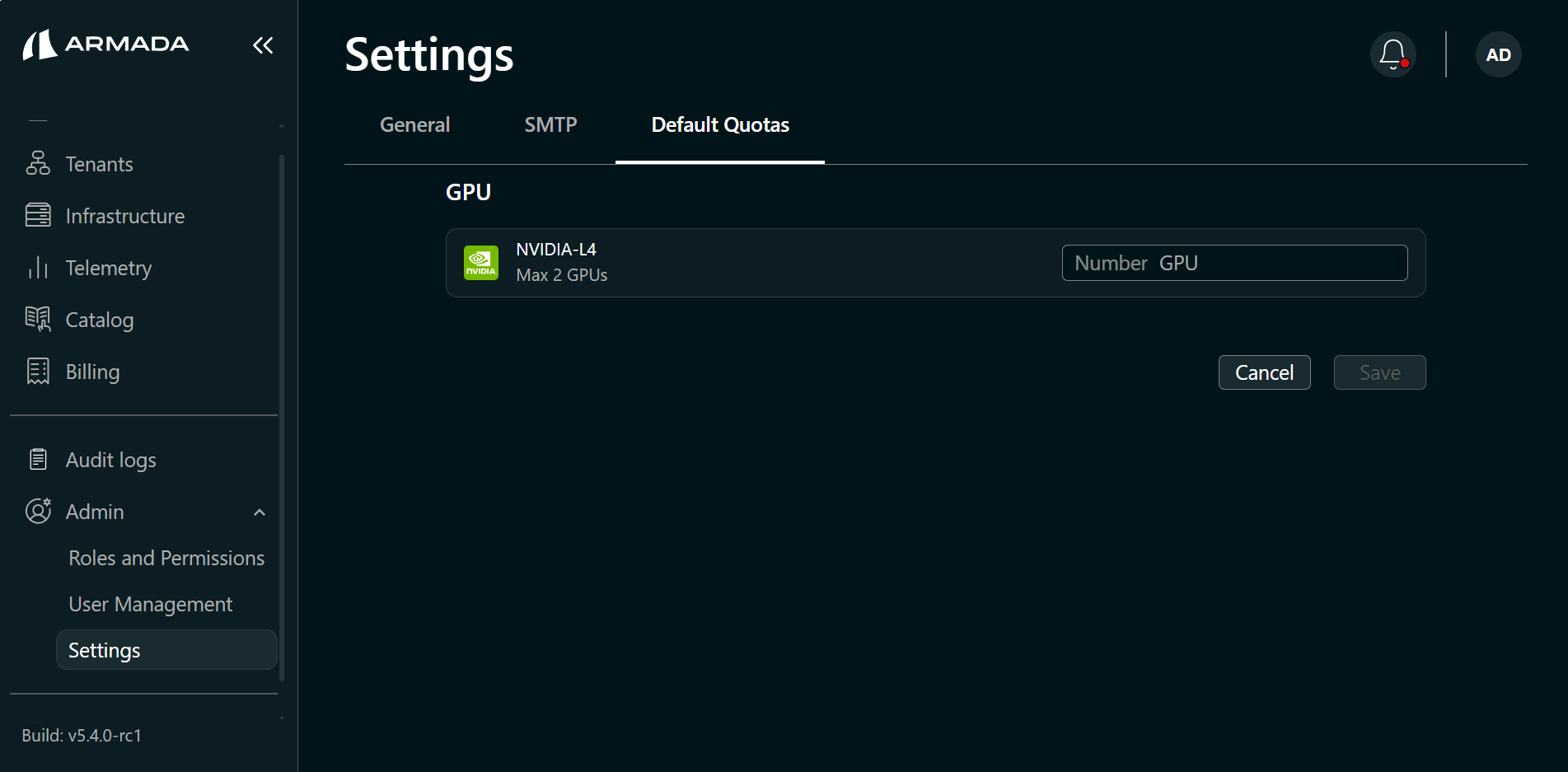1568x772 pixels.
Task: Open Roles and Permissions
Action: 166,558
